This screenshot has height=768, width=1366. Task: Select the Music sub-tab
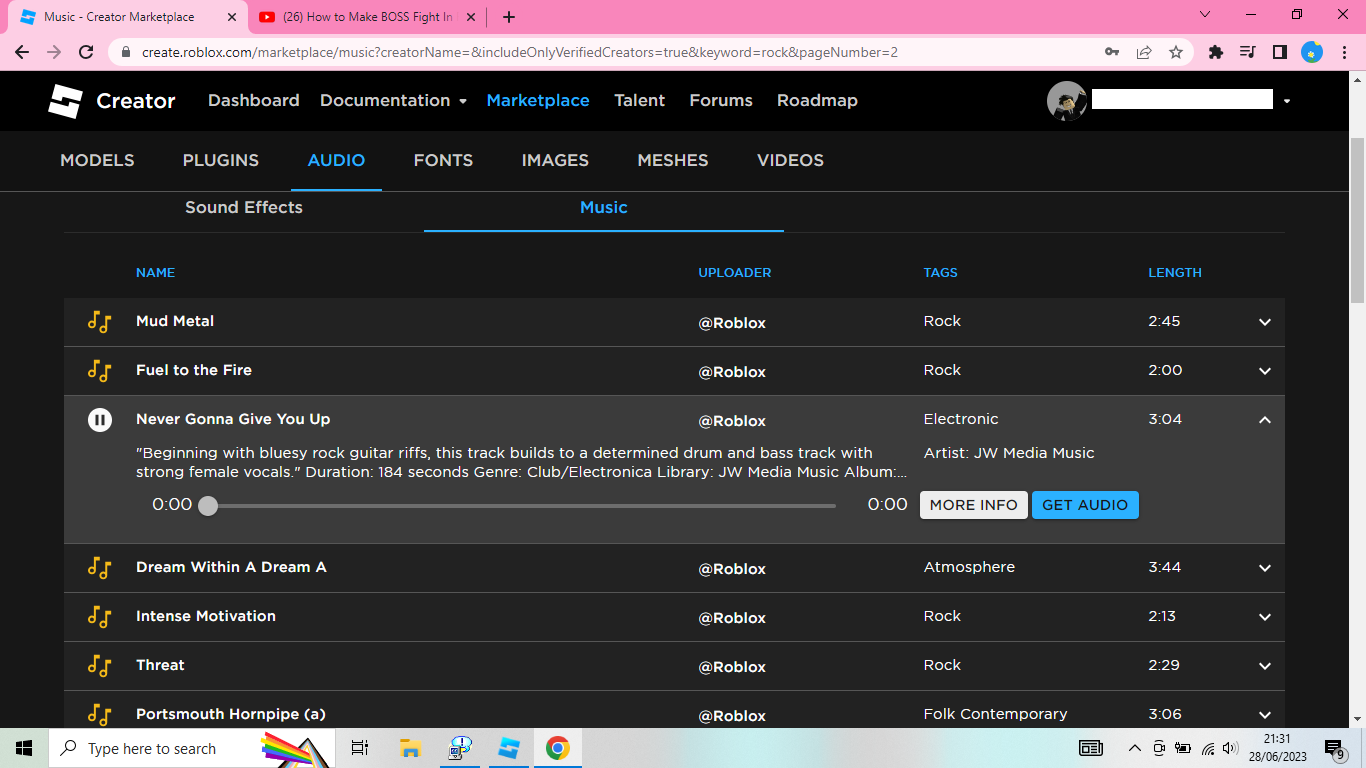604,208
